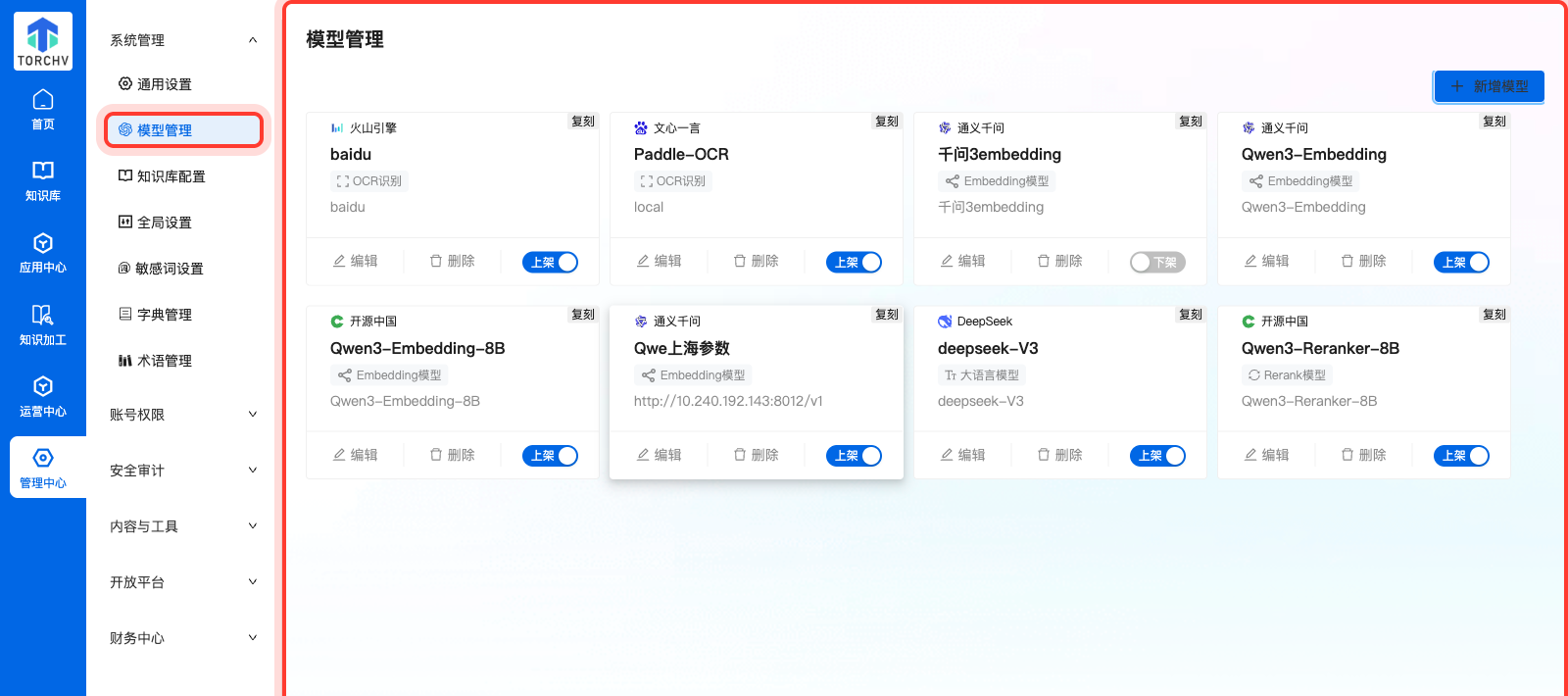Edit the Qwe上海参数 model

(659, 455)
